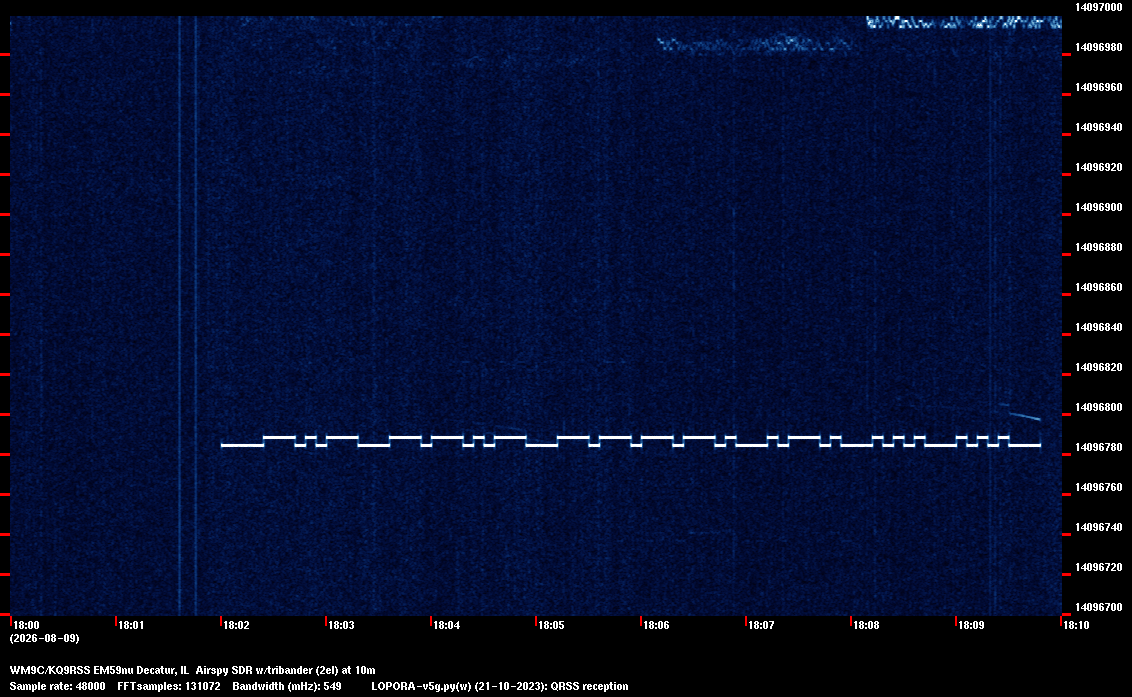This screenshot has width=1132, height=697.
Task: Click the 14096960 frequency label
Action: [1099, 87]
